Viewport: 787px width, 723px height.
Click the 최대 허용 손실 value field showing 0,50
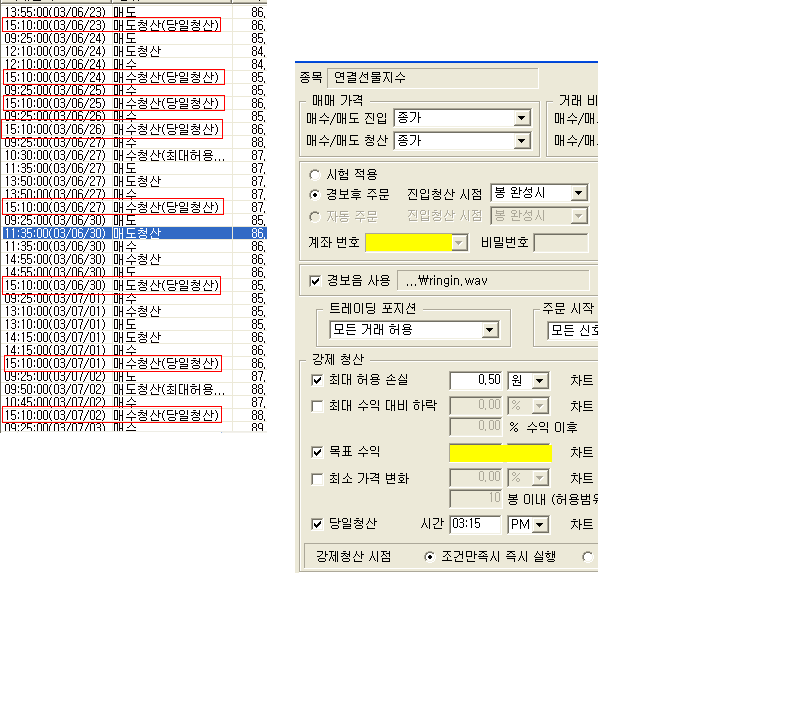[x=476, y=381]
